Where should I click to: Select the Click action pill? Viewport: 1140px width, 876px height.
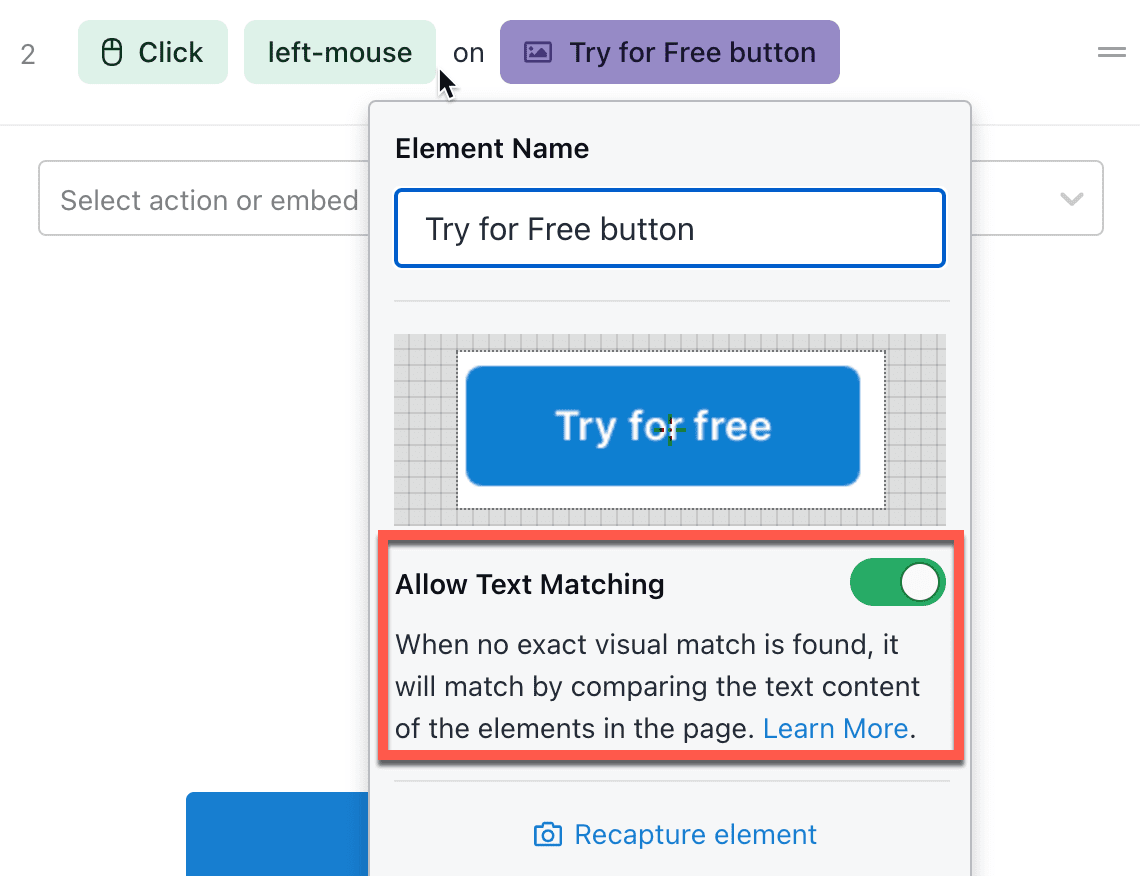click(x=152, y=51)
